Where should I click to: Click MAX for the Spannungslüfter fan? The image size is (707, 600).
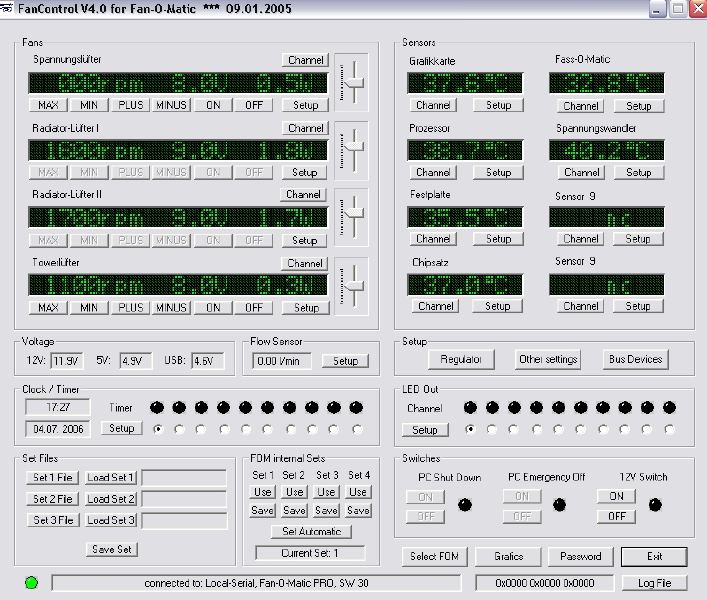(x=48, y=105)
